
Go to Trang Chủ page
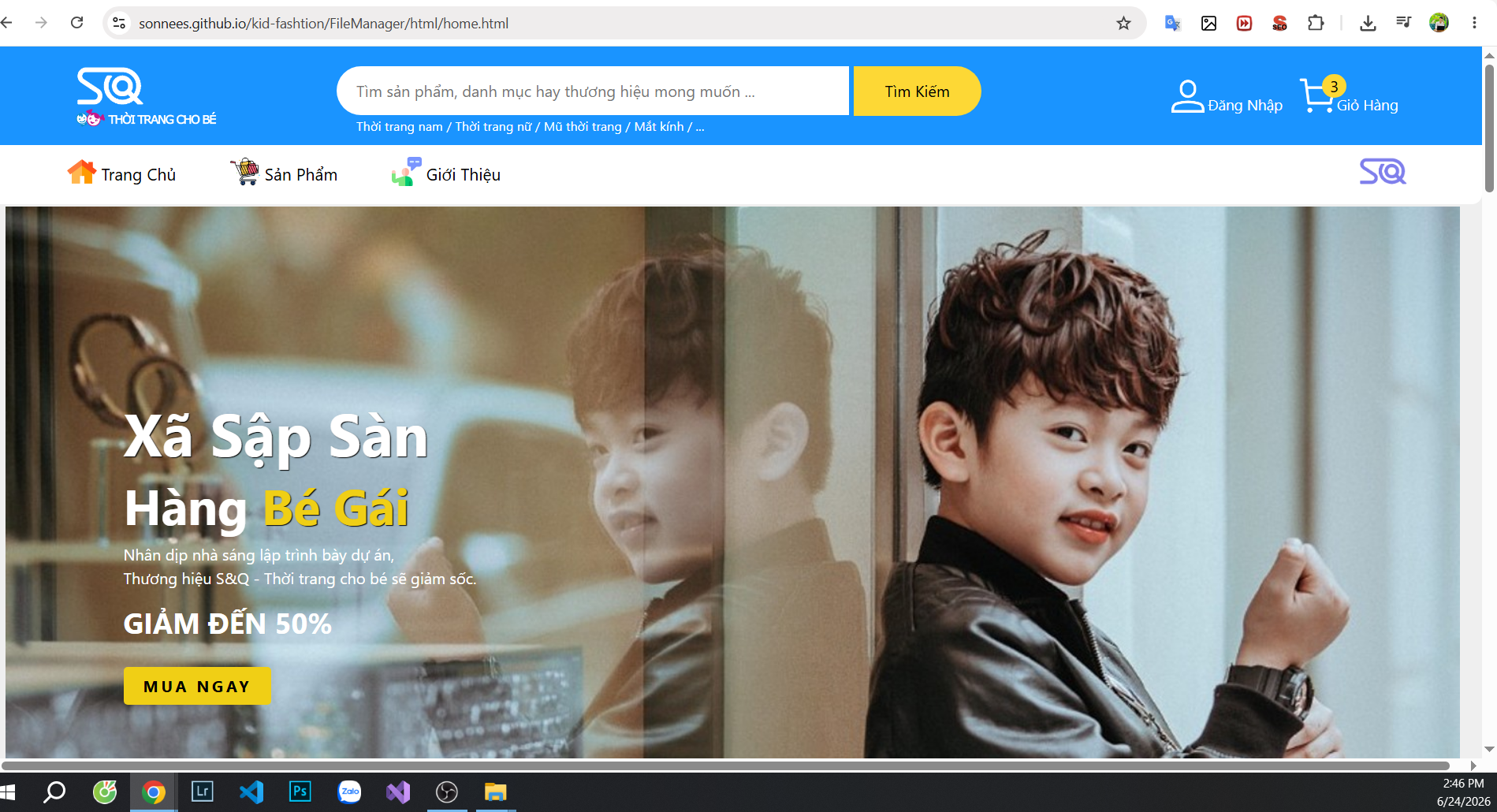pyautogui.click(x=138, y=174)
